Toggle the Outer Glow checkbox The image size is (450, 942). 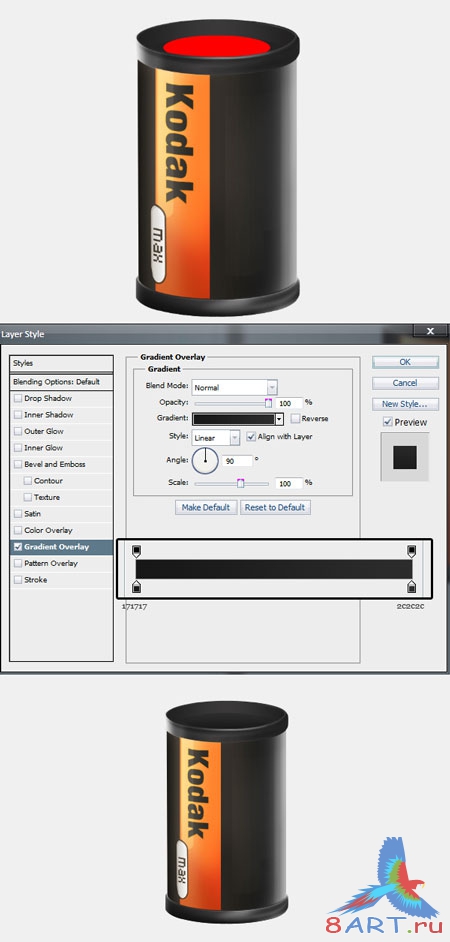click(17, 431)
